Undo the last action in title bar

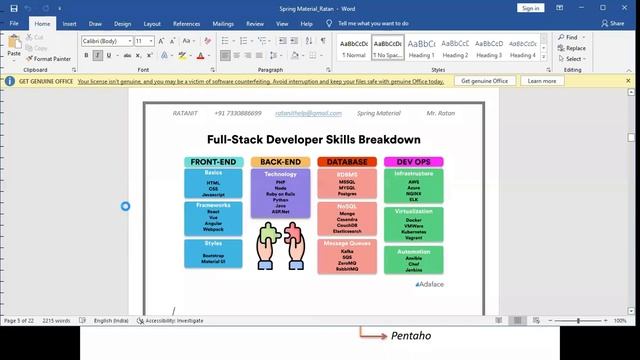[28, 8]
